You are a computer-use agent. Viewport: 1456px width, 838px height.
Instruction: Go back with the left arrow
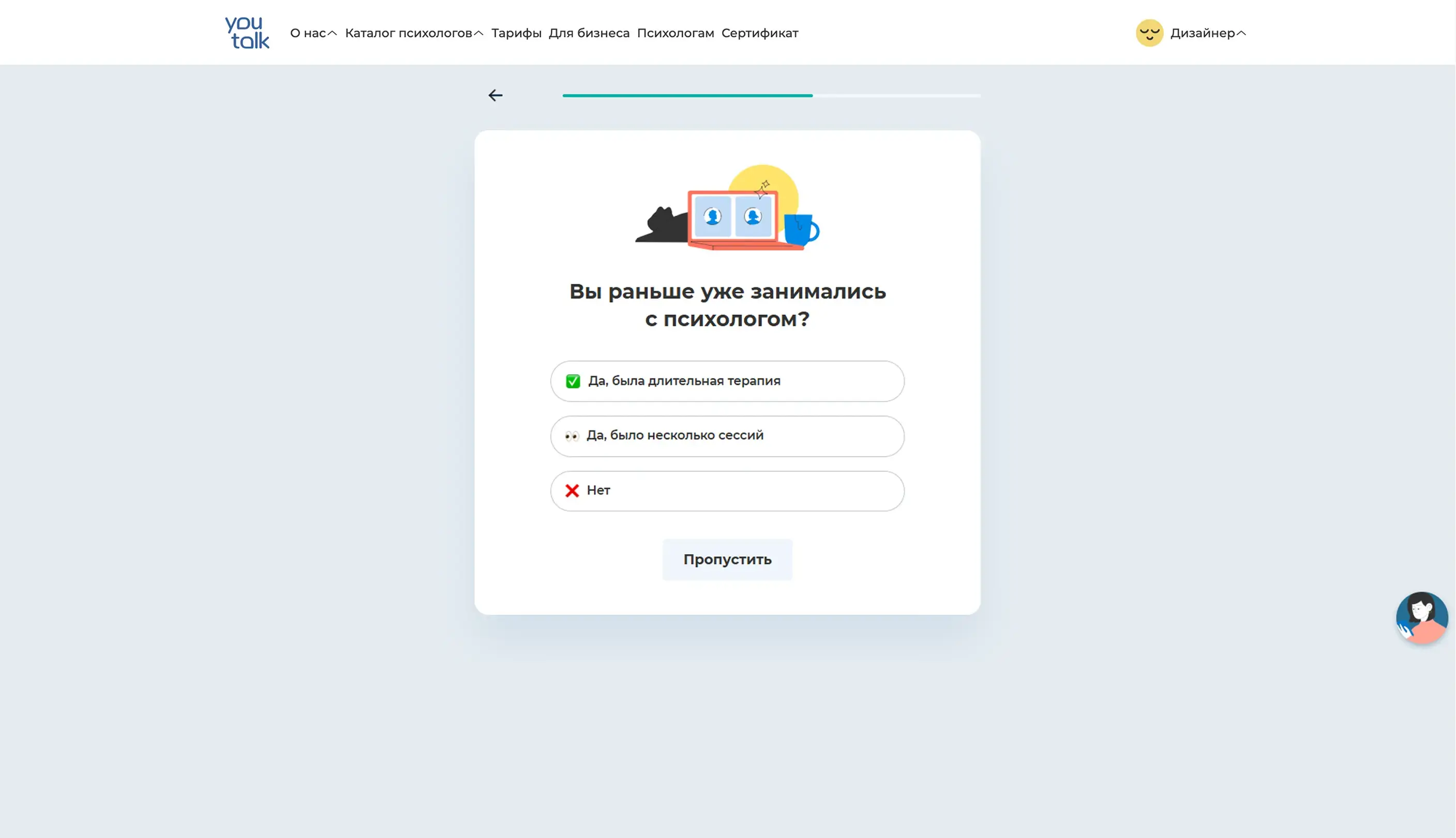[x=495, y=96]
